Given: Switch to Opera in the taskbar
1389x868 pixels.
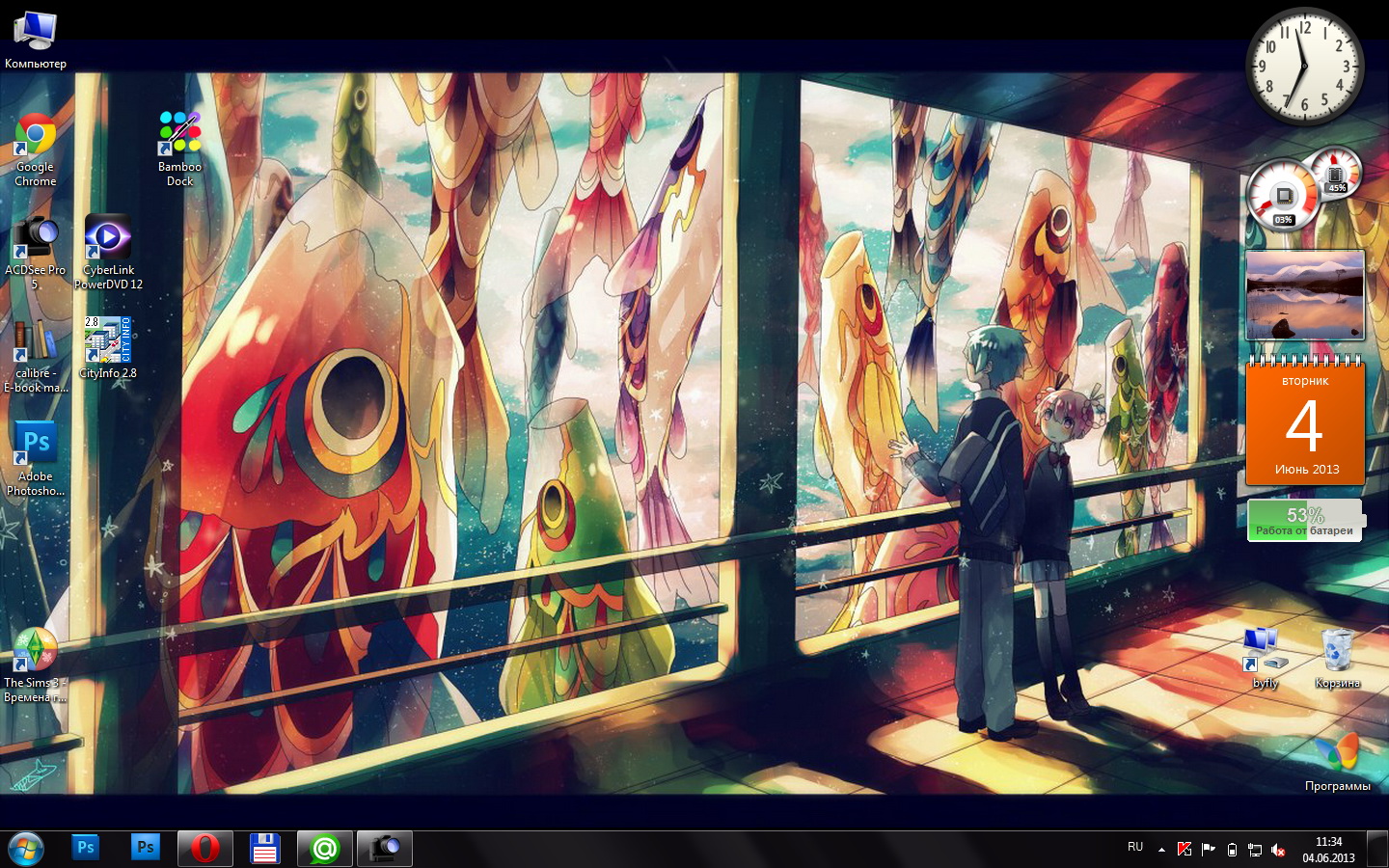Looking at the screenshot, I should (x=204, y=849).
